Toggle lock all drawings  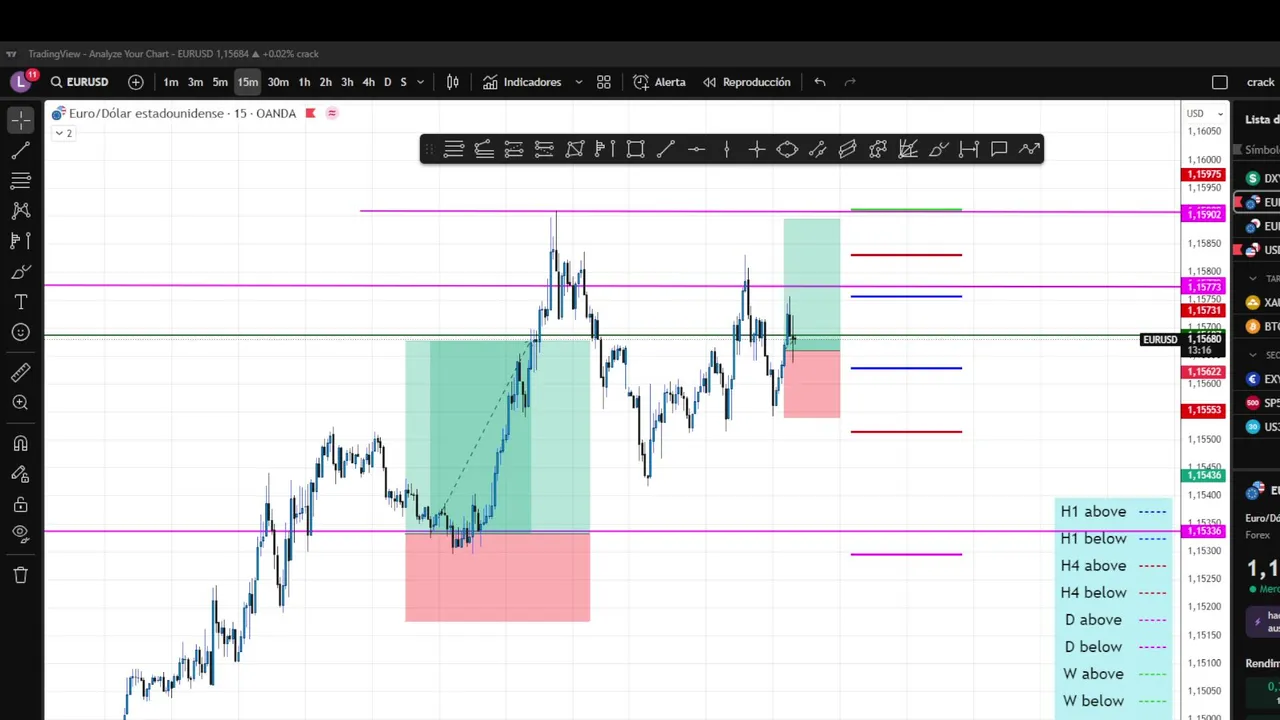click(21, 505)
